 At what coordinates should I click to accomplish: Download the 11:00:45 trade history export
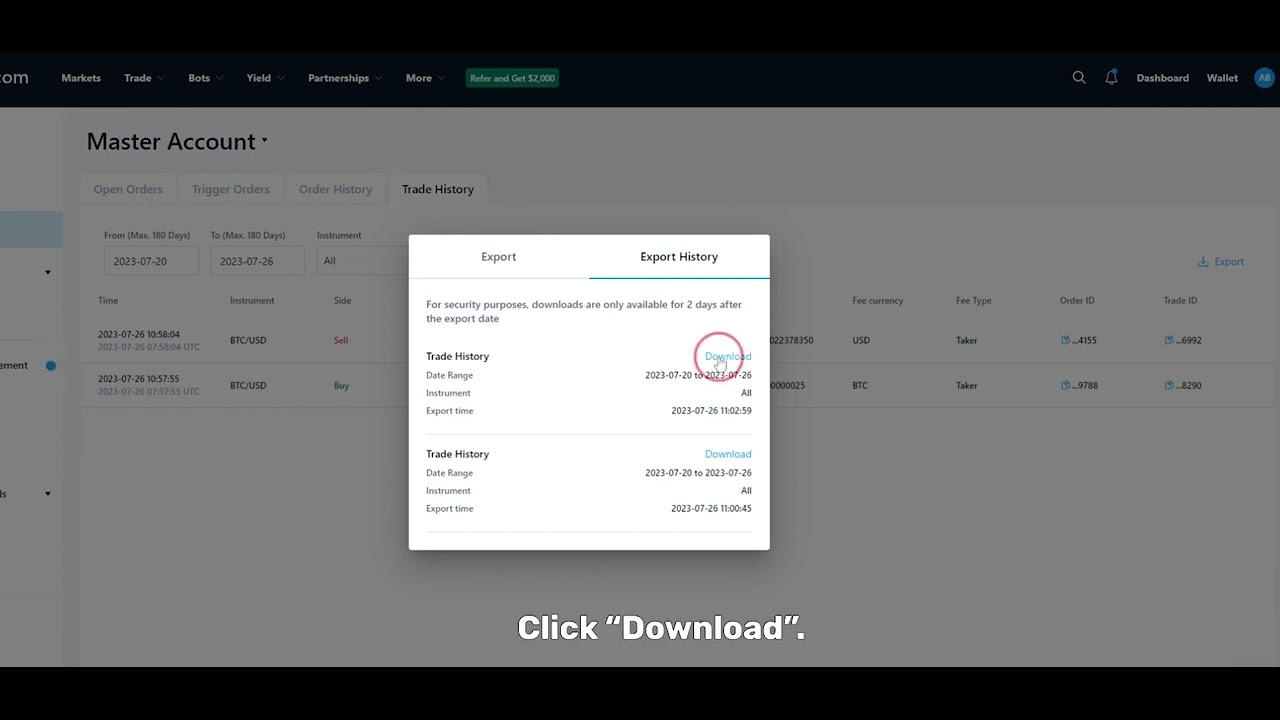pos(728,454)
